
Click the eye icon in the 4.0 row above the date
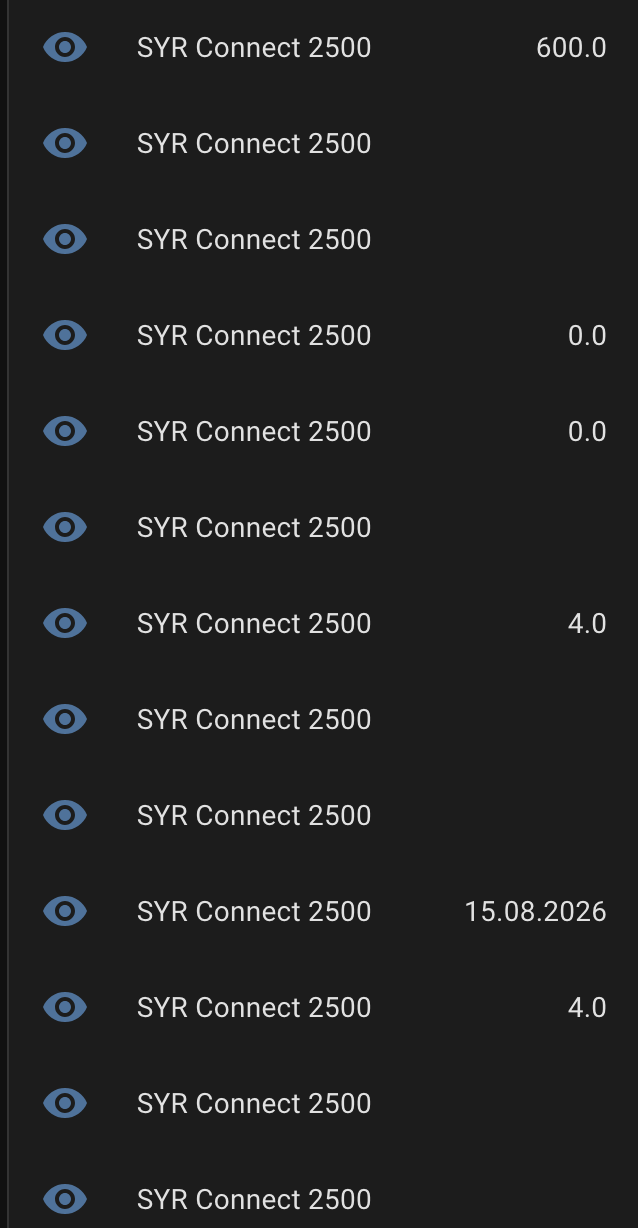click(x=65, y=623)
